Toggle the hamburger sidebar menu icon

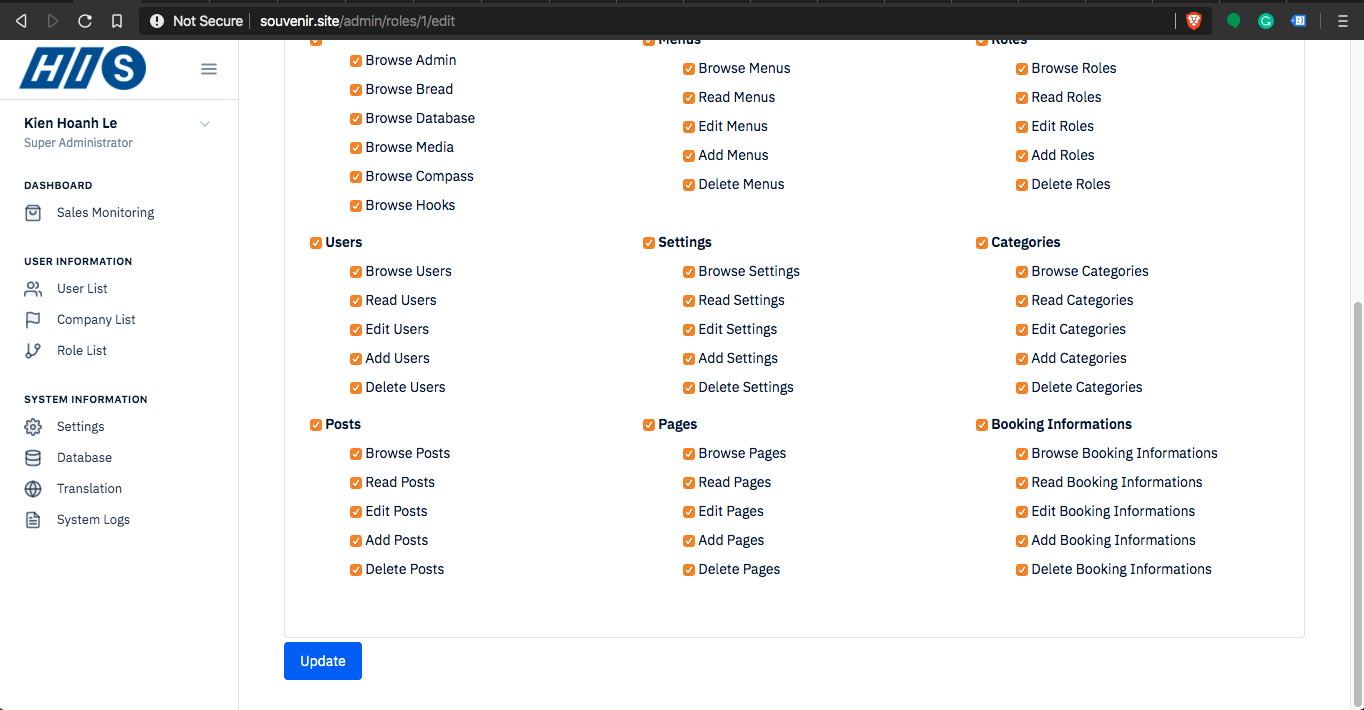[209, 69]
